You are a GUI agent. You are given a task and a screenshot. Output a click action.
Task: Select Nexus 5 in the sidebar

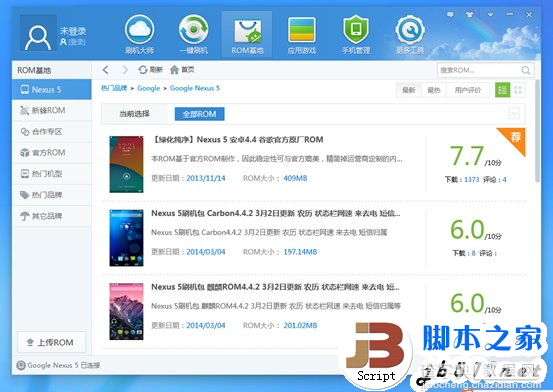(51, 89)
